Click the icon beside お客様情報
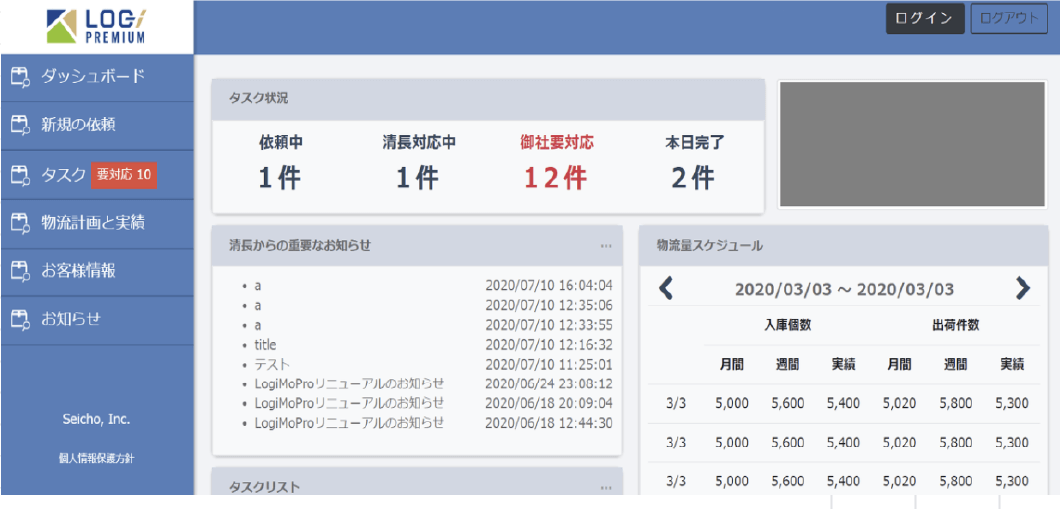Viewport: 1062px width, 510px height. [x=21, y=271]
